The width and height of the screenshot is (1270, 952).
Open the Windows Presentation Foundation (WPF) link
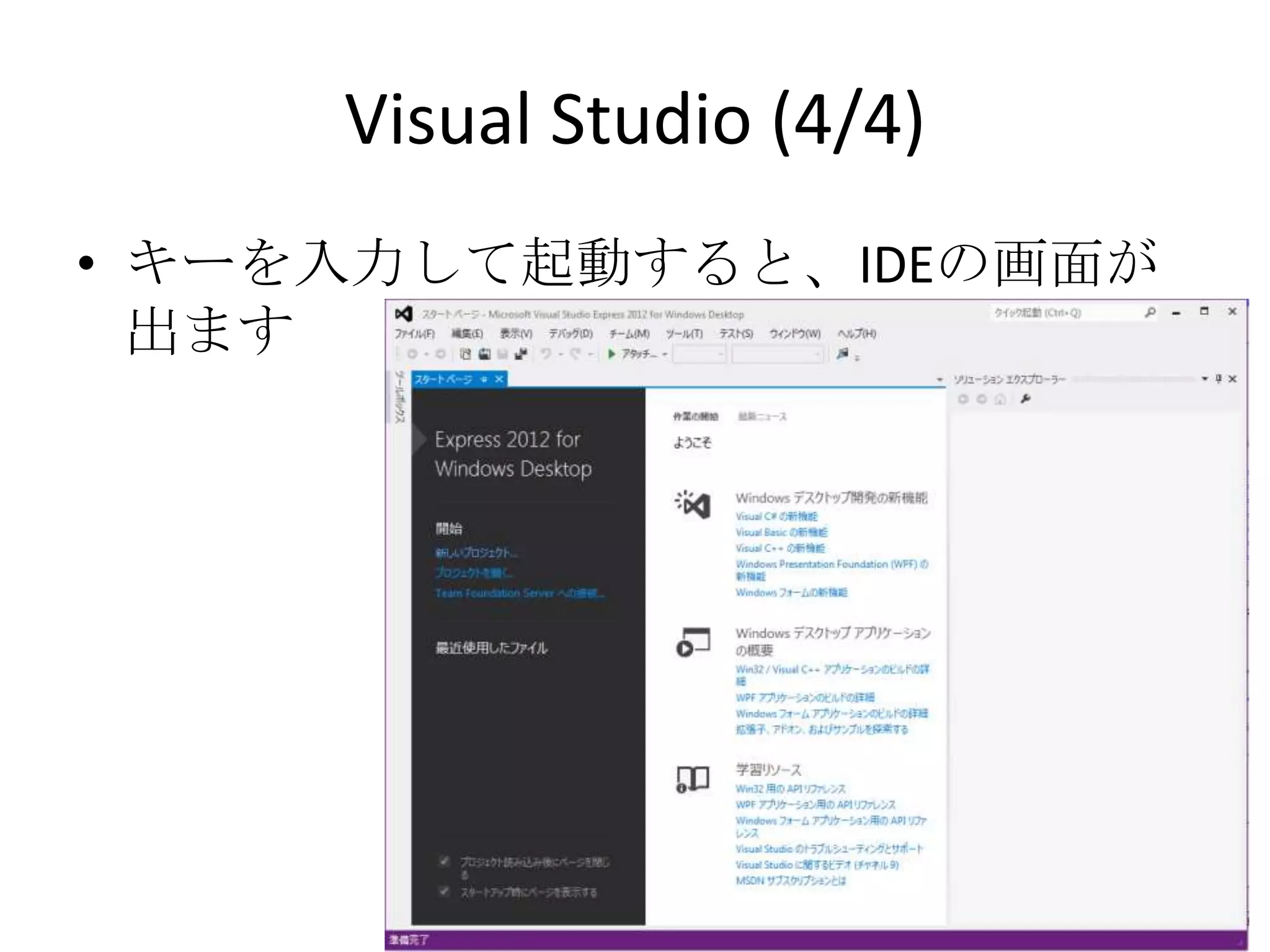(832, 570)
